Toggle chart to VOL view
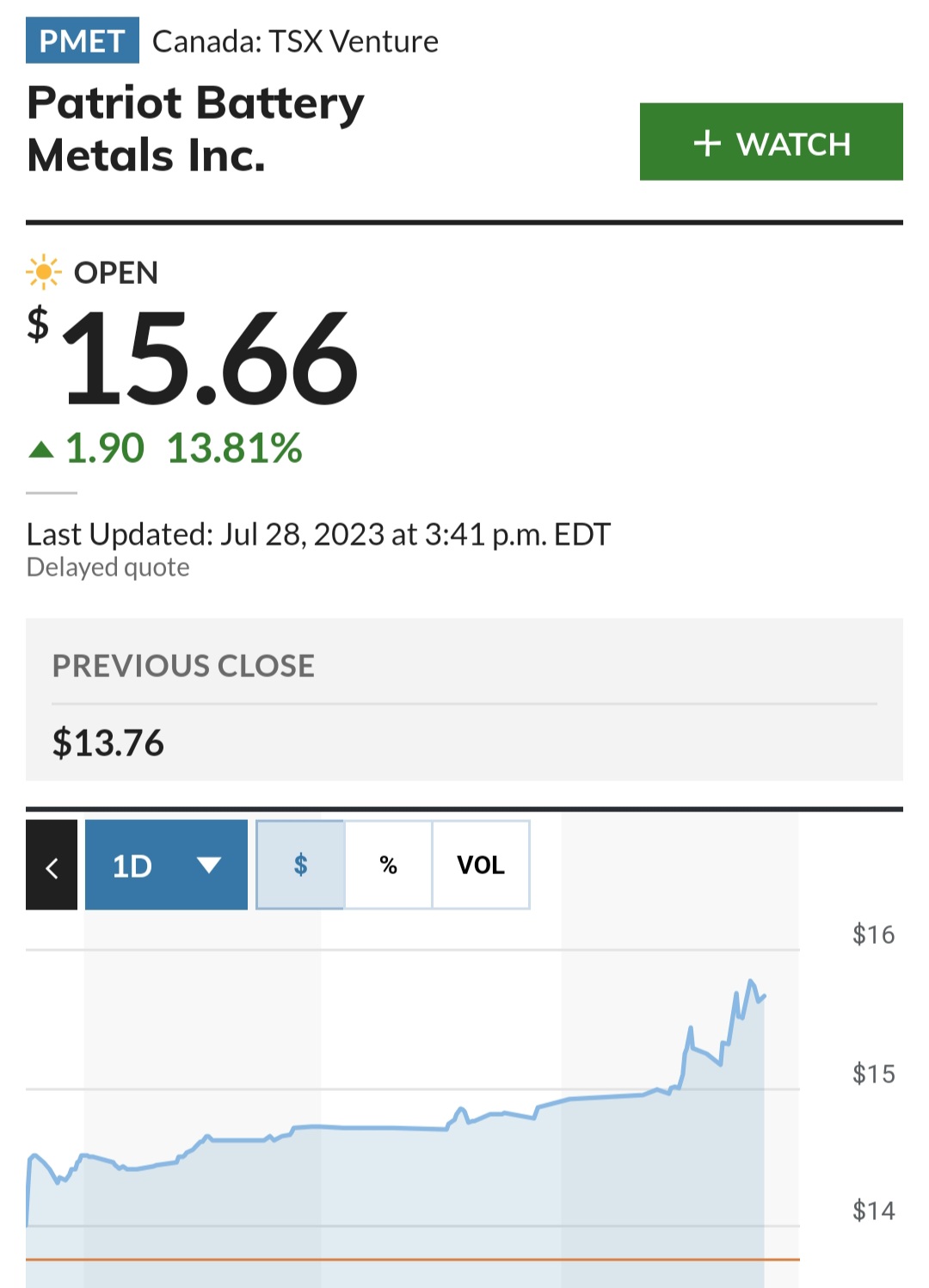The height and width of the screenshot is (1288, 929). click(481, 865)
